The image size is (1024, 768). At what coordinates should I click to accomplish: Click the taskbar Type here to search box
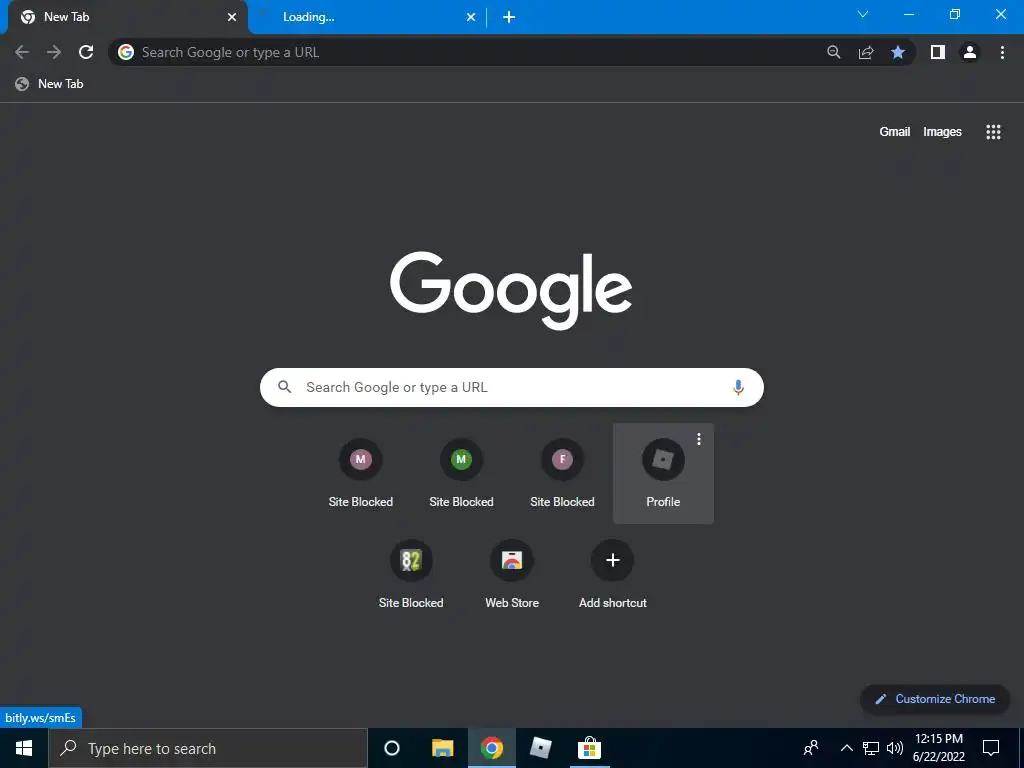[x=208, y=748]
